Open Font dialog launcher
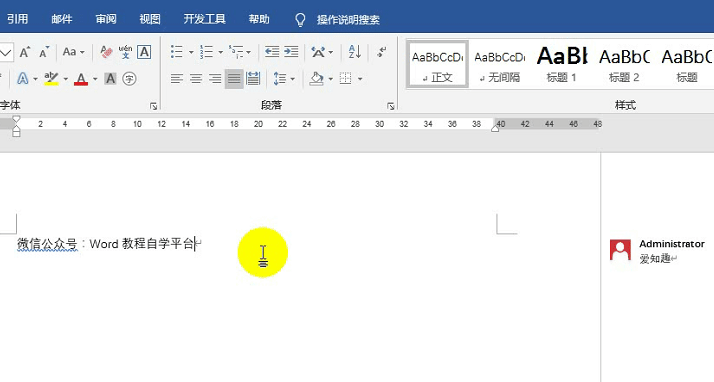The image size is (714, 382). point(153,106)
